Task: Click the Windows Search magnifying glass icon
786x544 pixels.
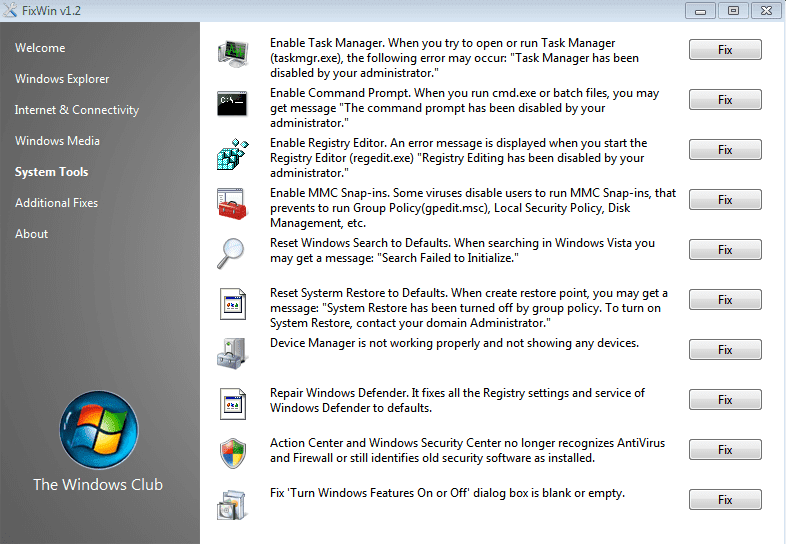Action: [231, 253]
